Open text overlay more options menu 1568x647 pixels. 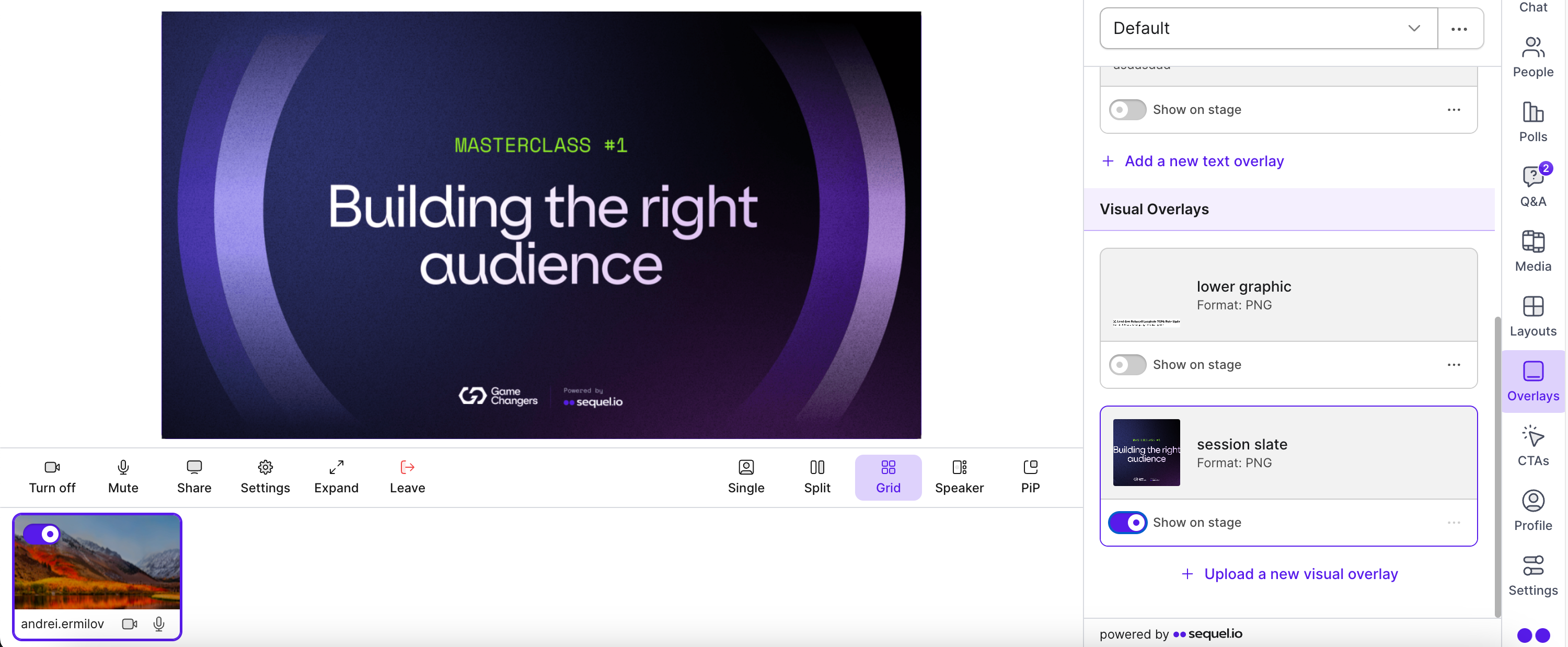[1454, 110]
